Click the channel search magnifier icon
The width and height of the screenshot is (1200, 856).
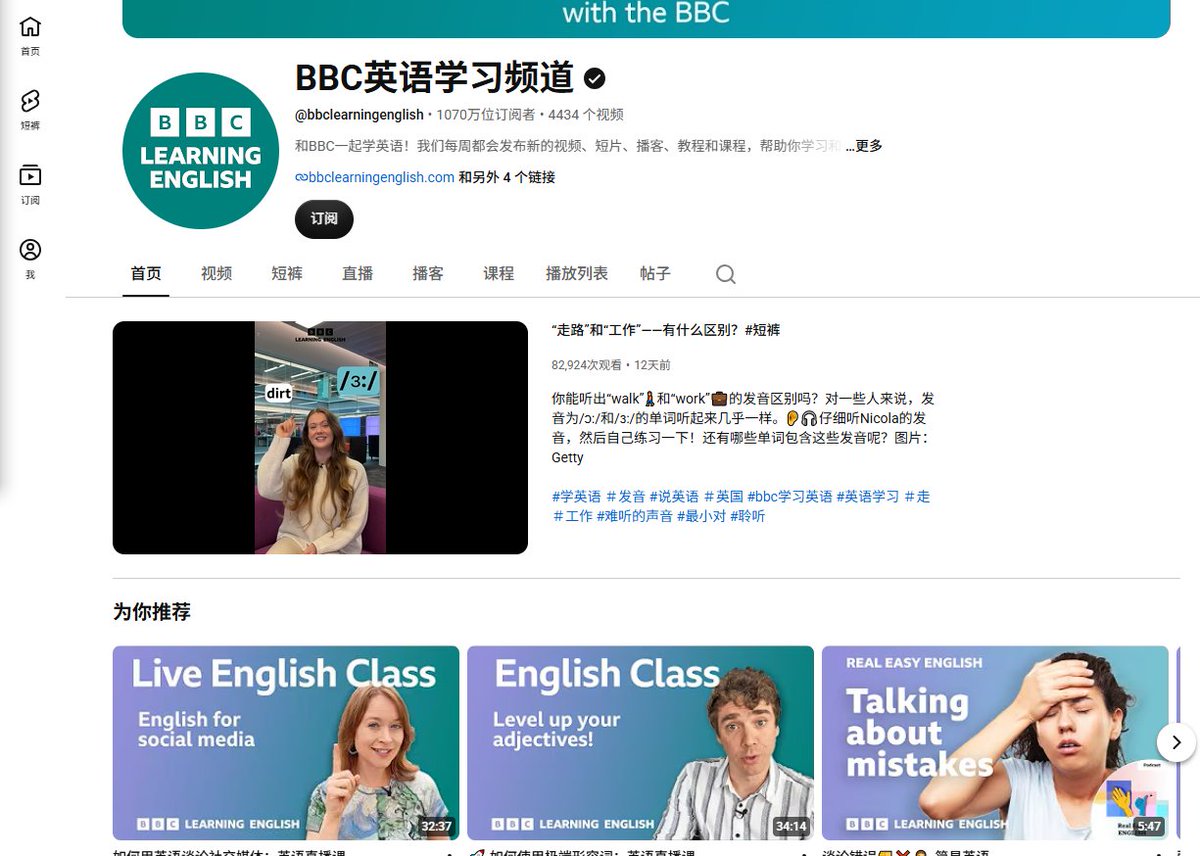[x=726, y=274]
